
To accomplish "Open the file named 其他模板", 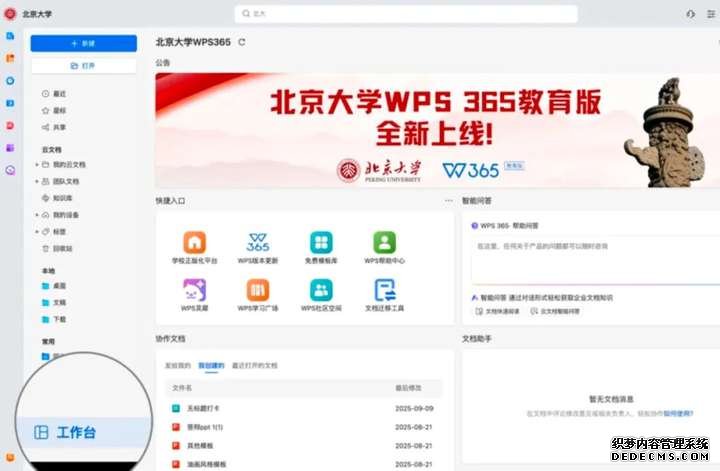I will click(x=303, y=446).
